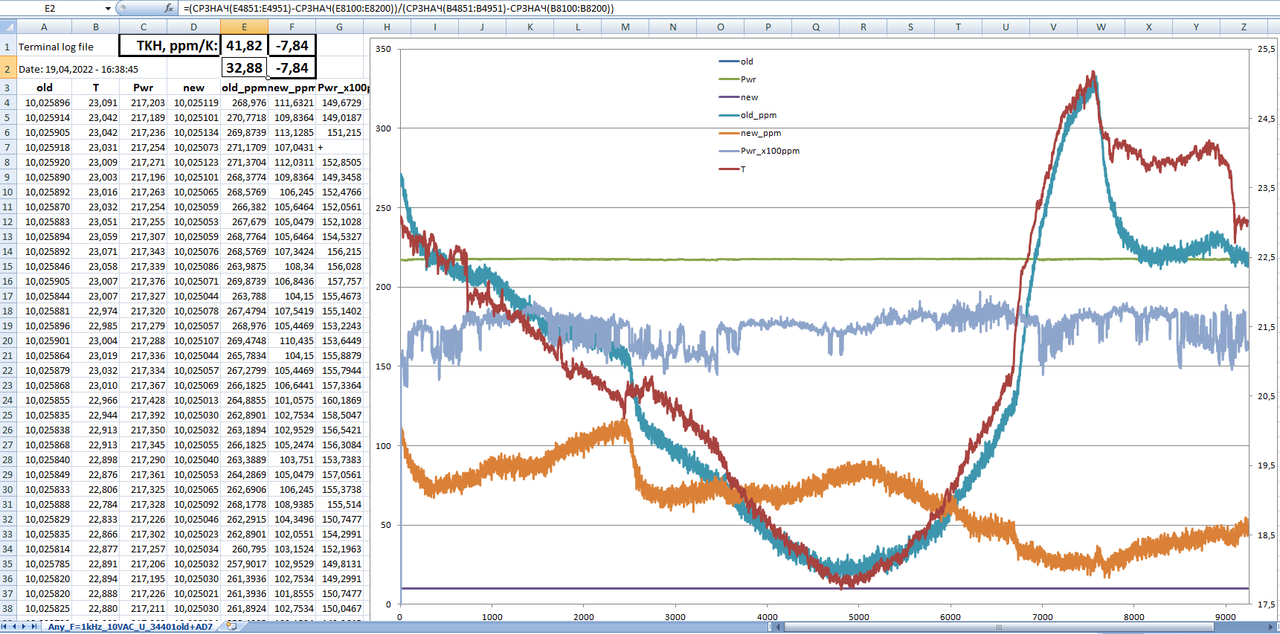Select column E header

[x=244, y=27]
